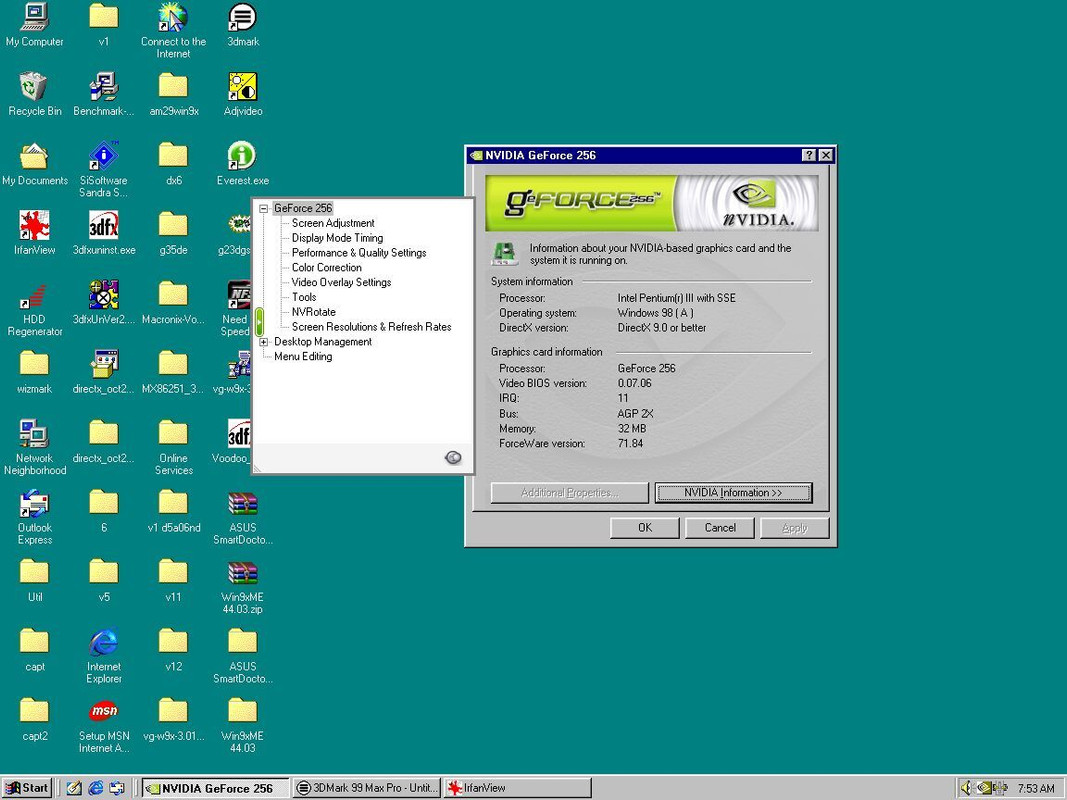Click the volume speaker tray icon
The width and height of the screenshot is (1067, 800).
pos(966,788)
